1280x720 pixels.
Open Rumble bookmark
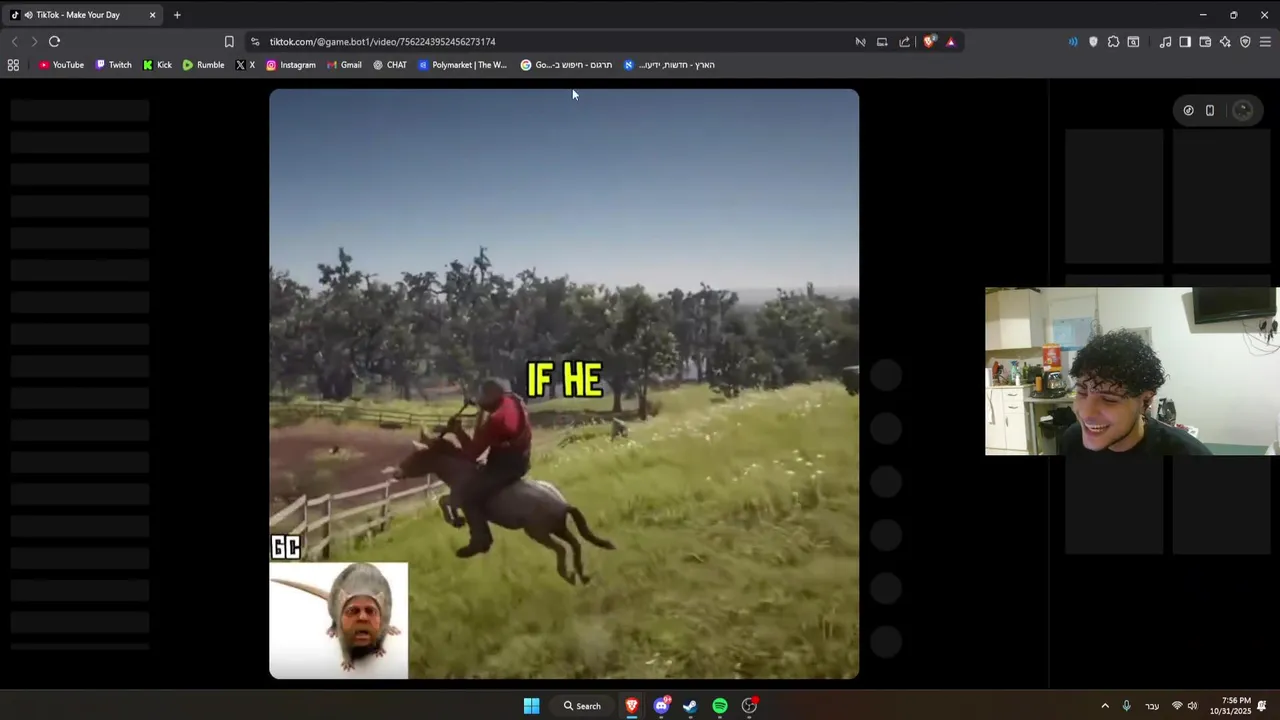point(203,65)
